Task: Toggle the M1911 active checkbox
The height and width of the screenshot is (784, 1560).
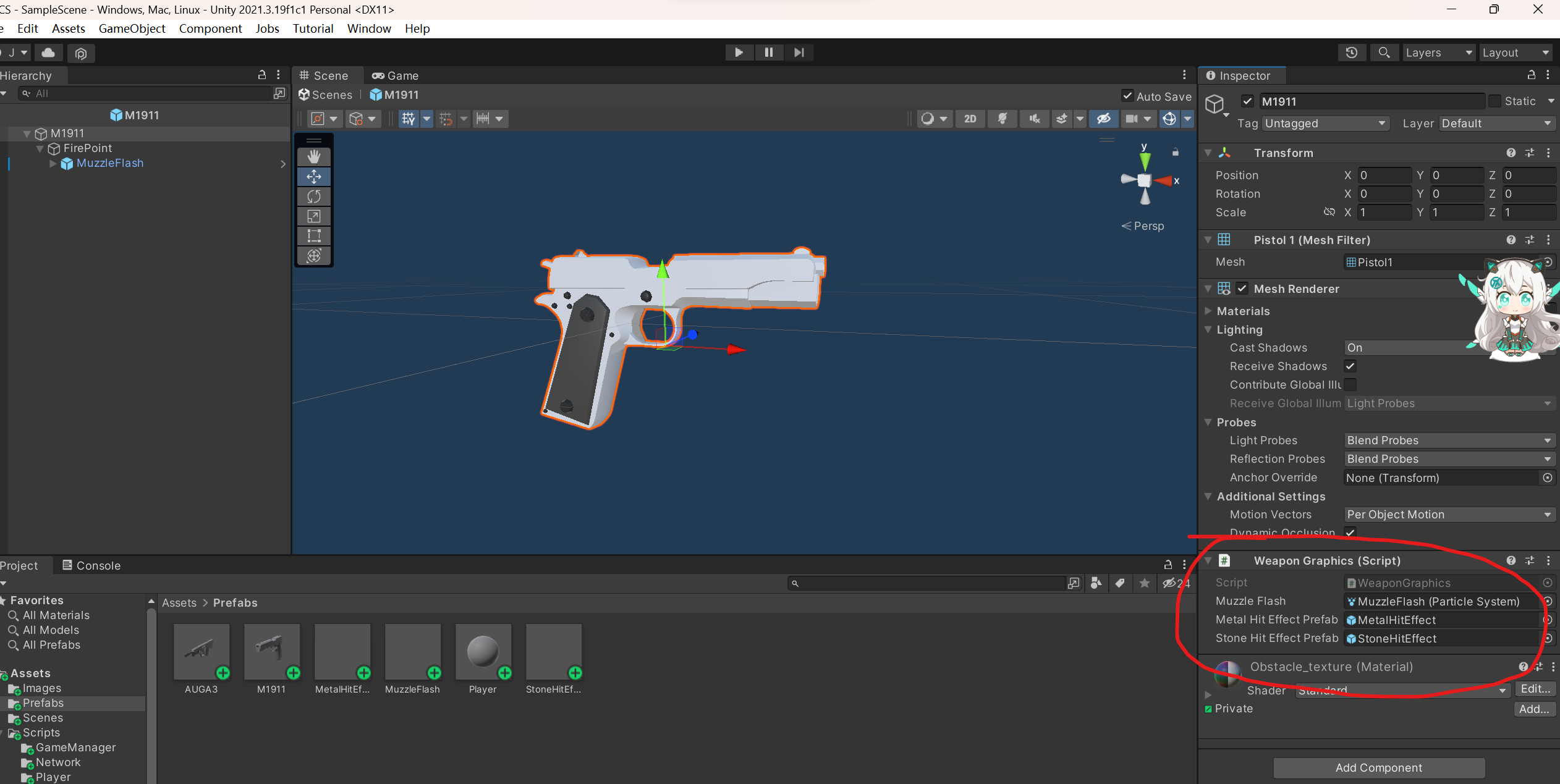Action: (1247, 101)
